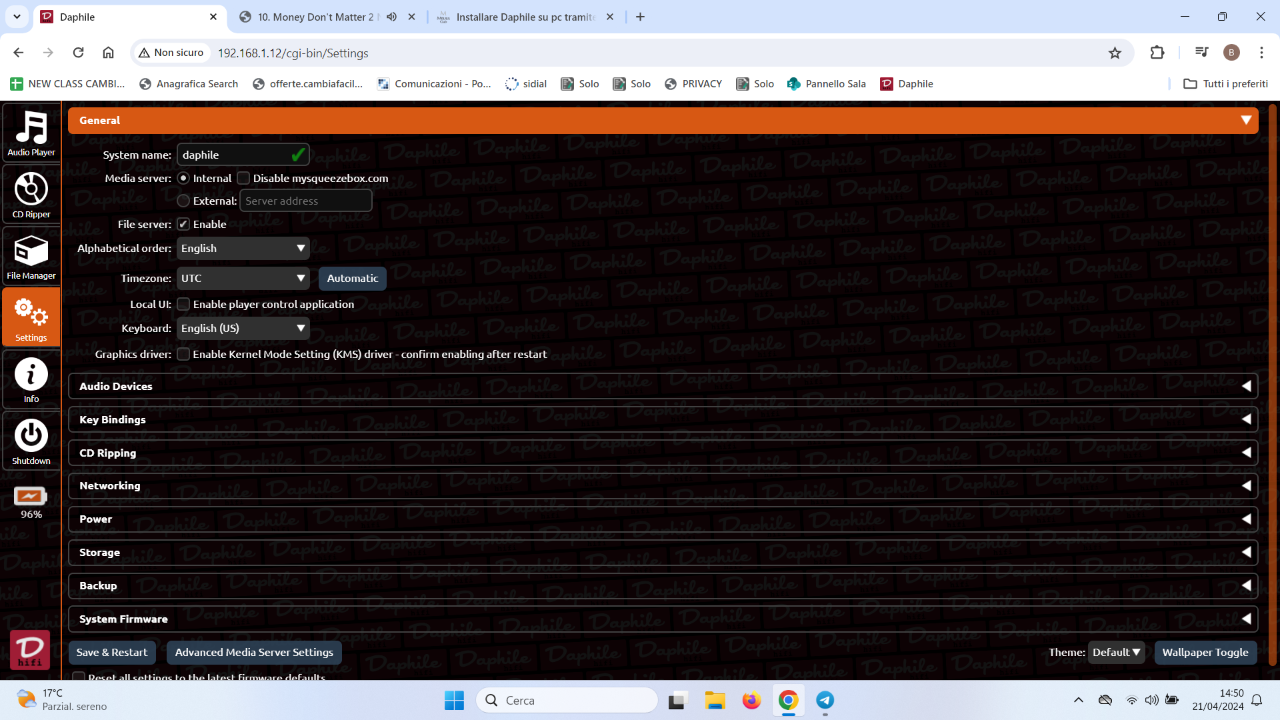
Task: Click the taskbar volume icon
Action: (1152, 700)
